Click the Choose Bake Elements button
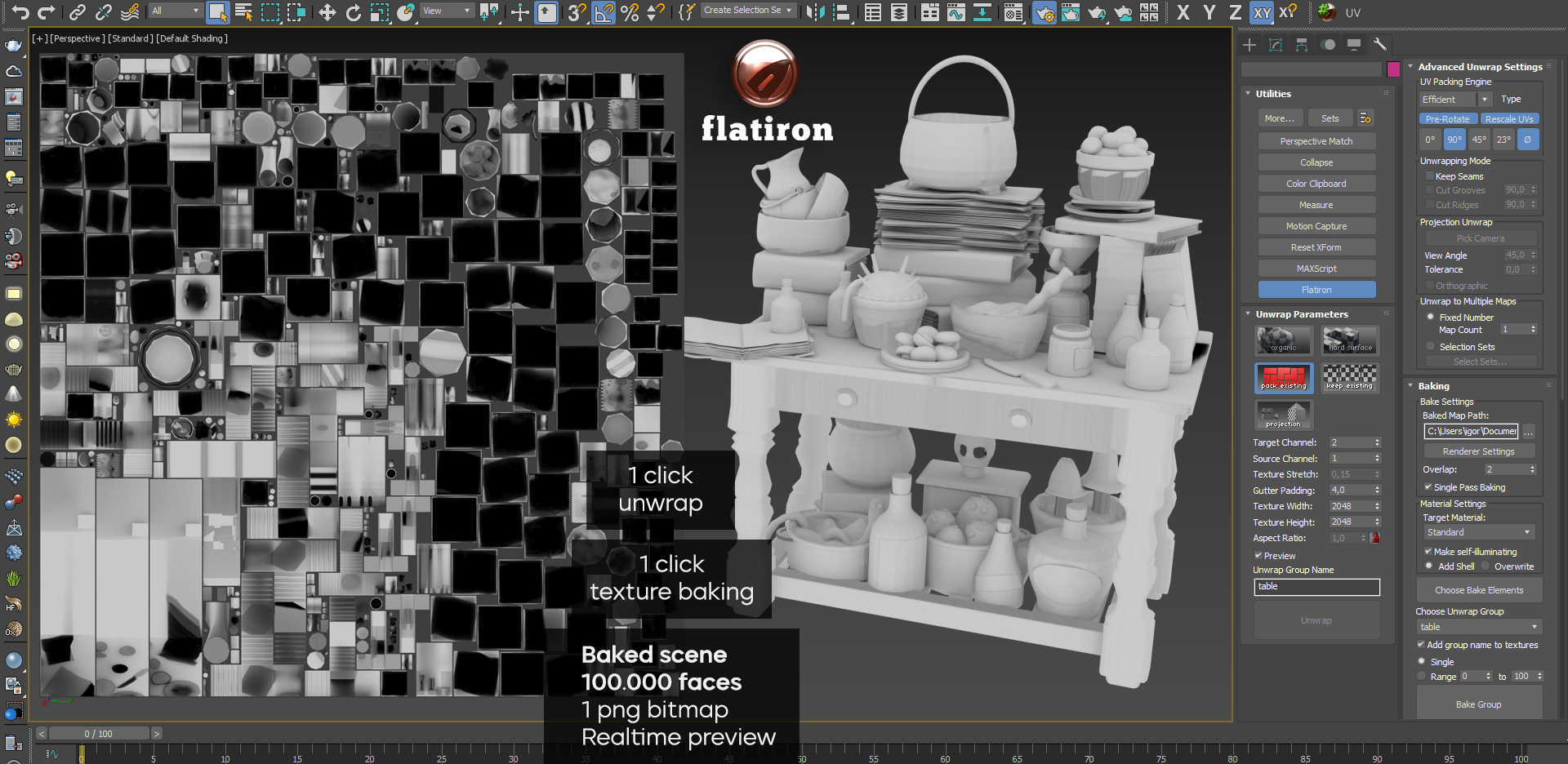Image resolution: width=1568 pixels, height=764 pixels. [x=1479, y=590]
